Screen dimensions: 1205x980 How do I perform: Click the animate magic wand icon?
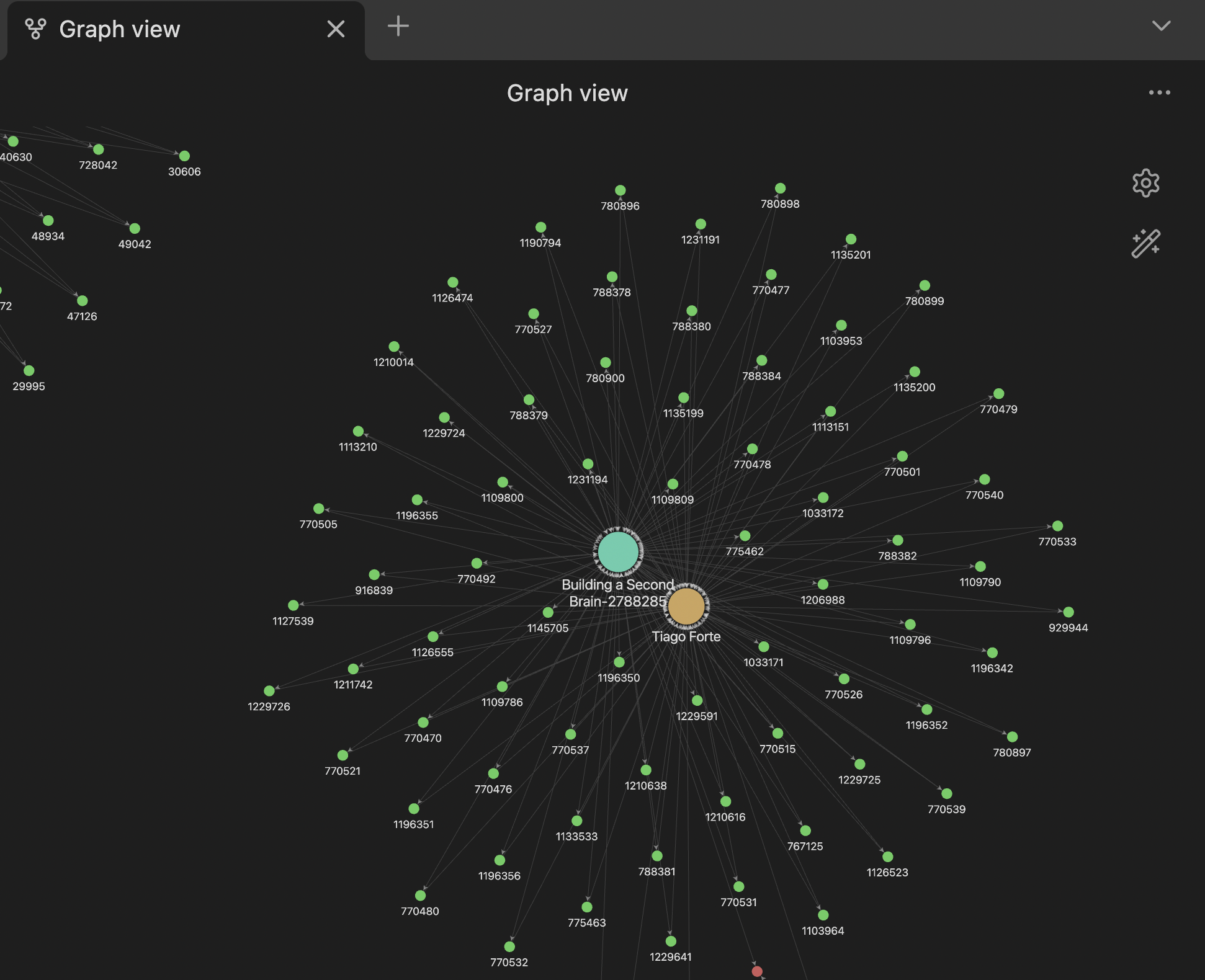click(1145, 243)
